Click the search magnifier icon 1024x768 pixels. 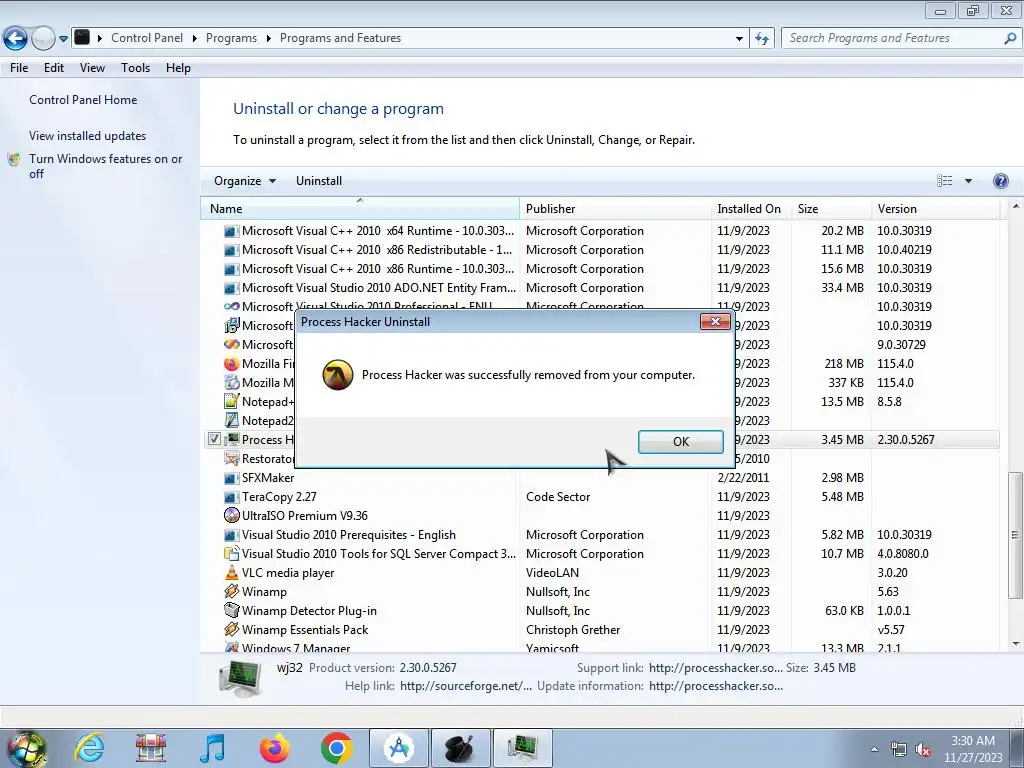[x=1010, y=38]
